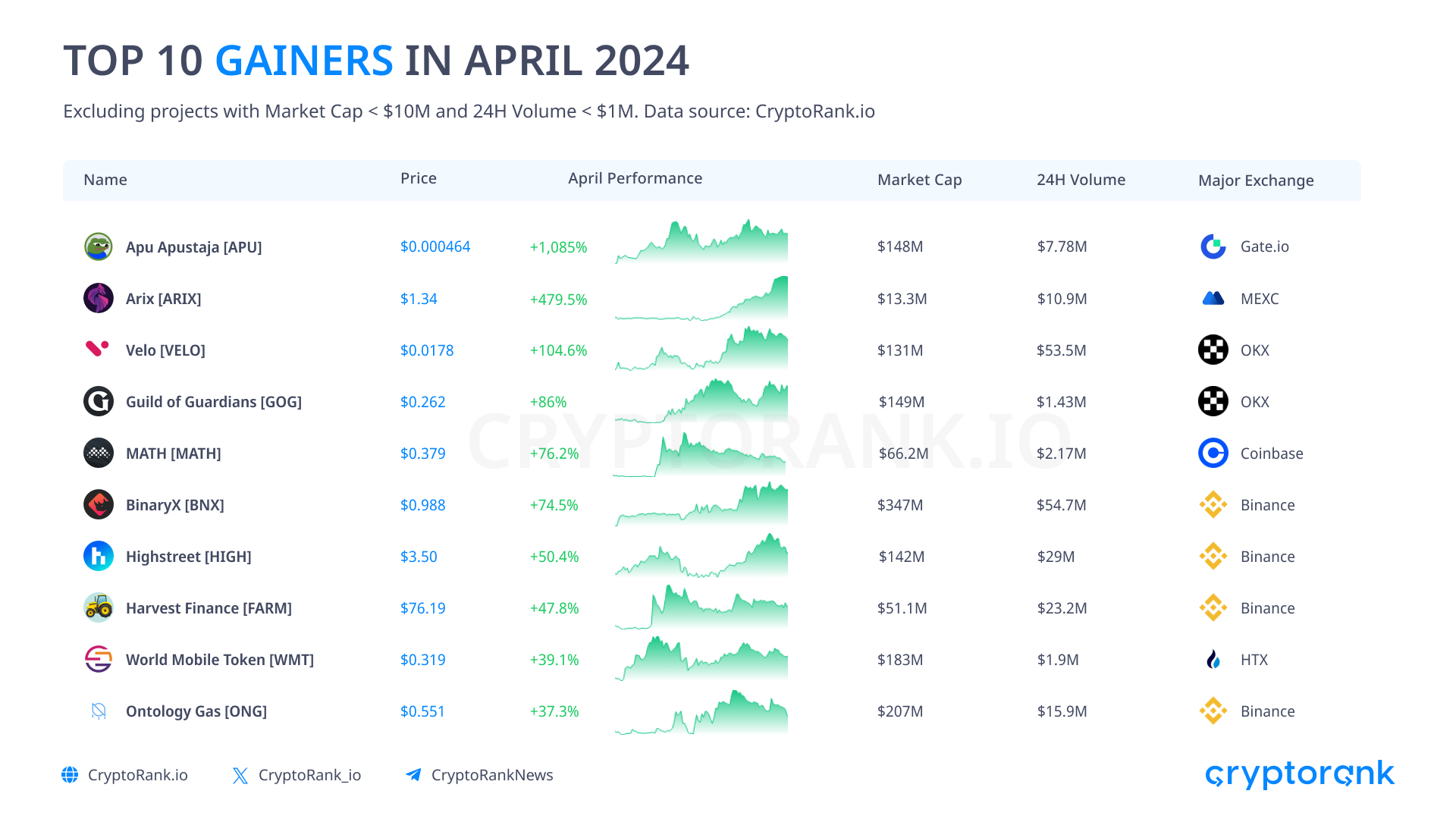
Task: Click the Arix performance sparkline chart
Action: (x=701, y=298)
